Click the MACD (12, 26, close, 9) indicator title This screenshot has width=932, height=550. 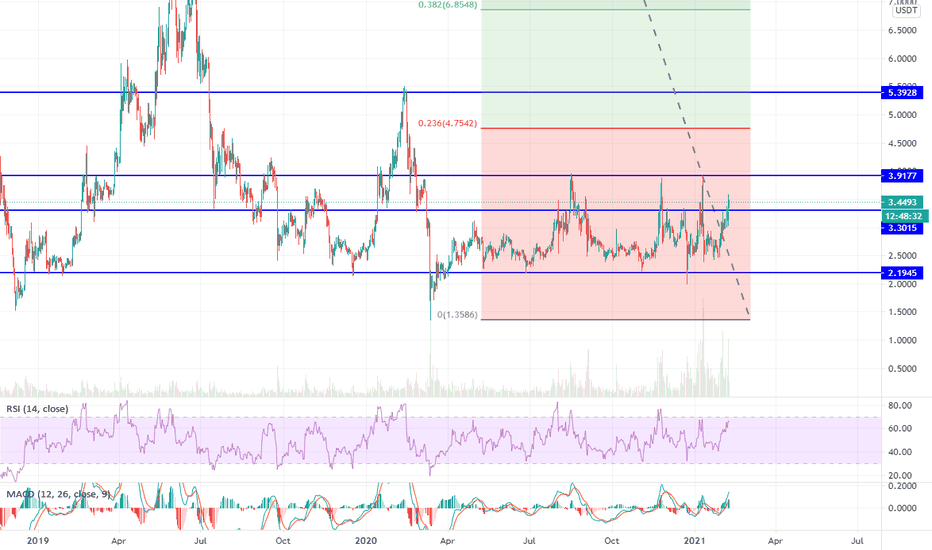click(58, 494)
